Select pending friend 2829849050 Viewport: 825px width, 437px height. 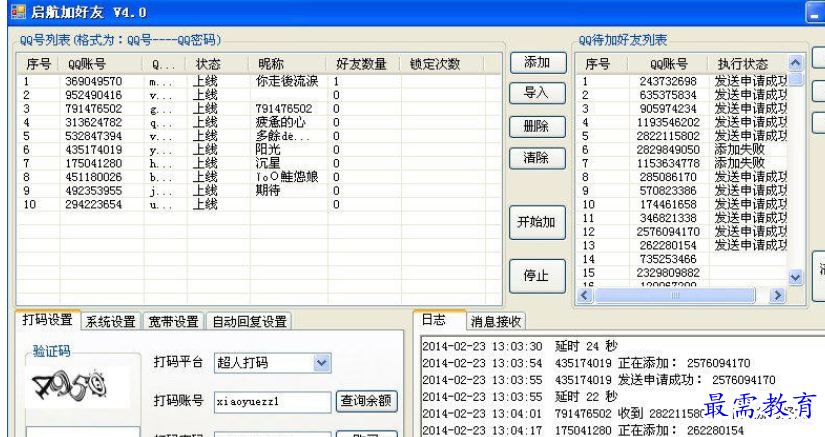682,150
